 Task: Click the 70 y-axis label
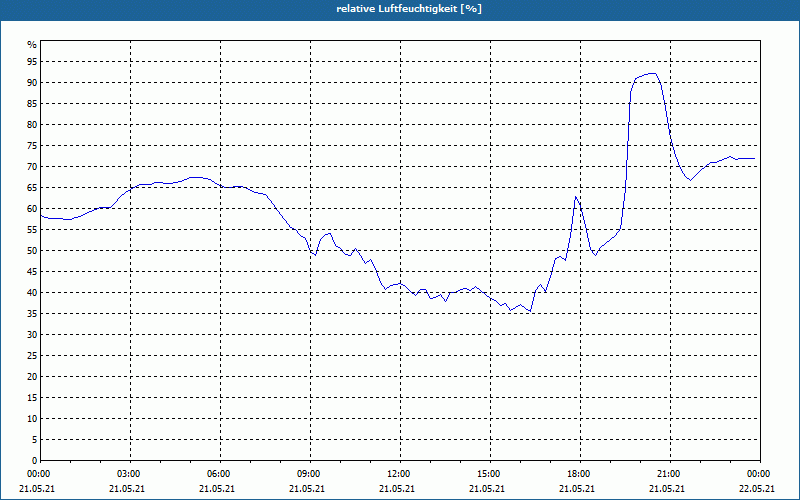(x=32, y=167)
